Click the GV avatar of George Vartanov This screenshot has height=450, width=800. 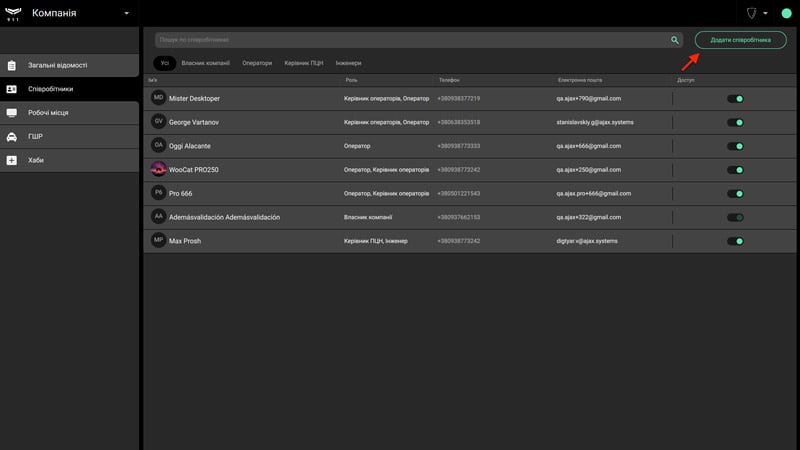click(159, 121)
